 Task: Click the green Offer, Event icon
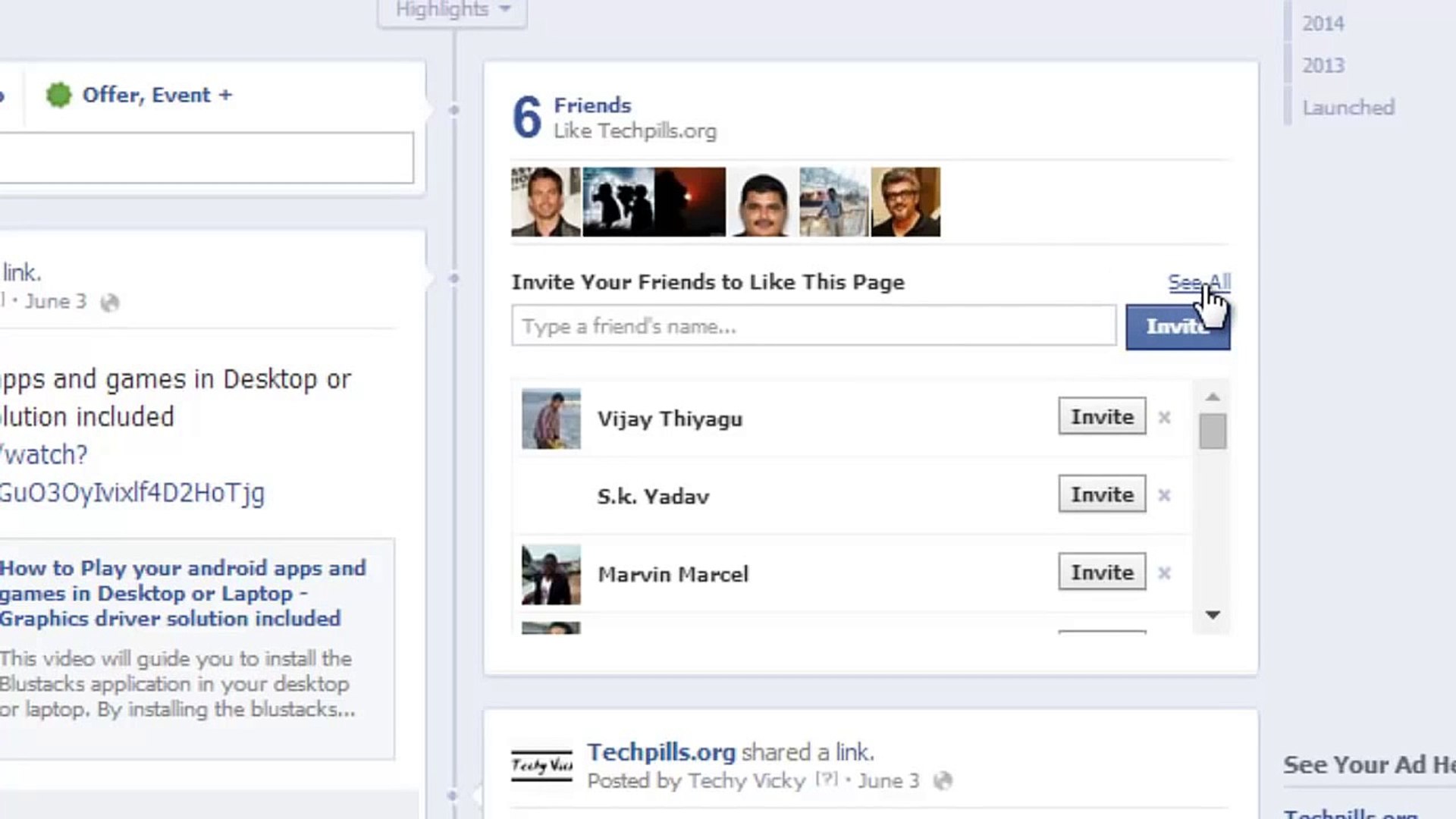click(x=59, y=95)
